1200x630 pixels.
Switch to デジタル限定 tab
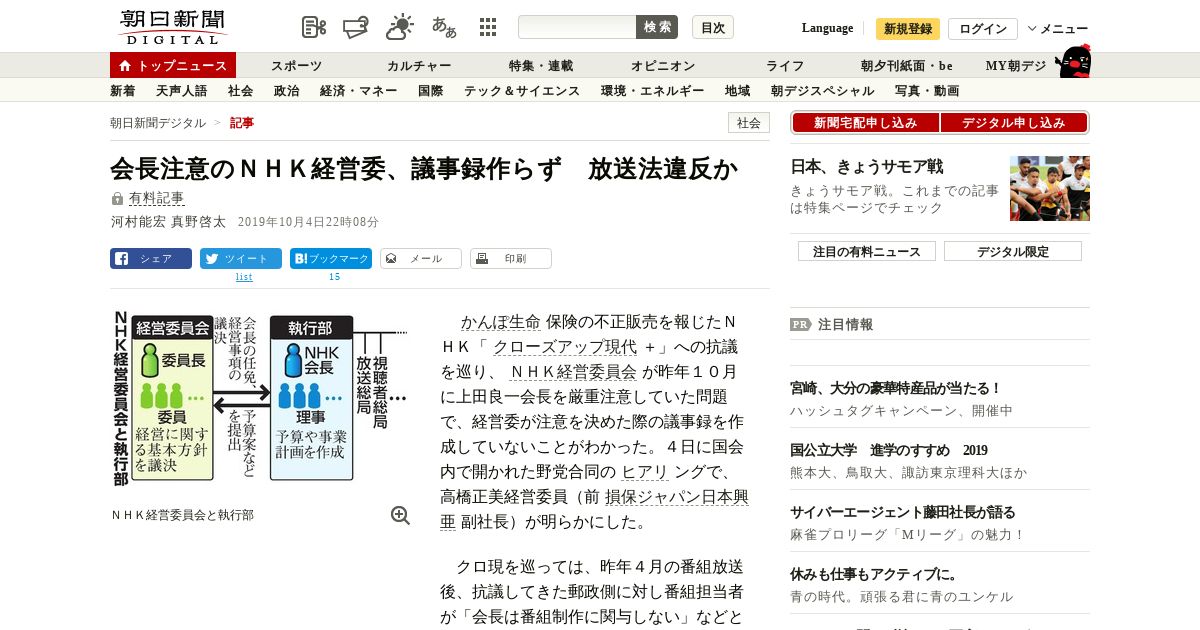click(1013, 251)
